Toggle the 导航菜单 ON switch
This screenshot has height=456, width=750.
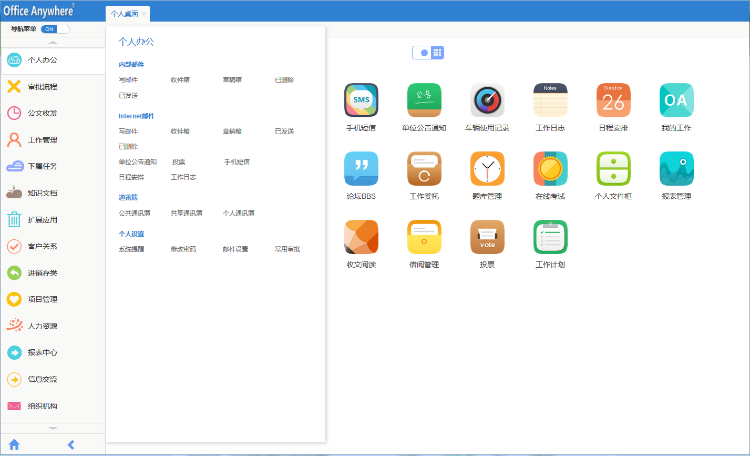[49, 29]
